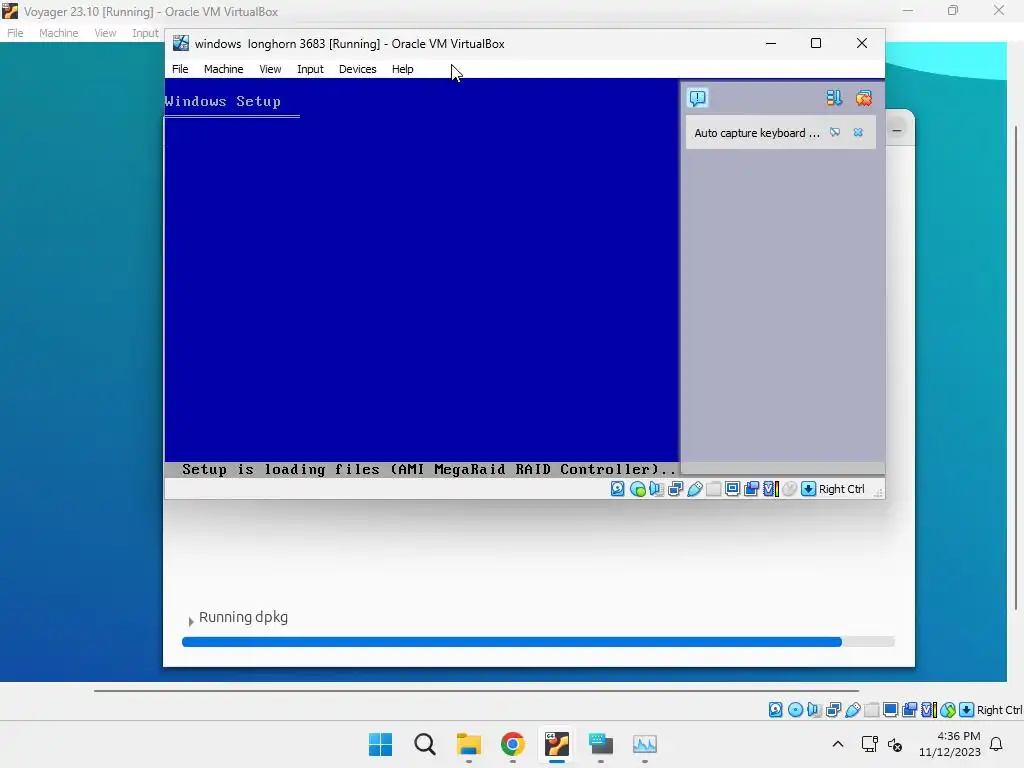Open the Windows notification bell
Viewport: 1024px width, 768px height.
point(997,744)
